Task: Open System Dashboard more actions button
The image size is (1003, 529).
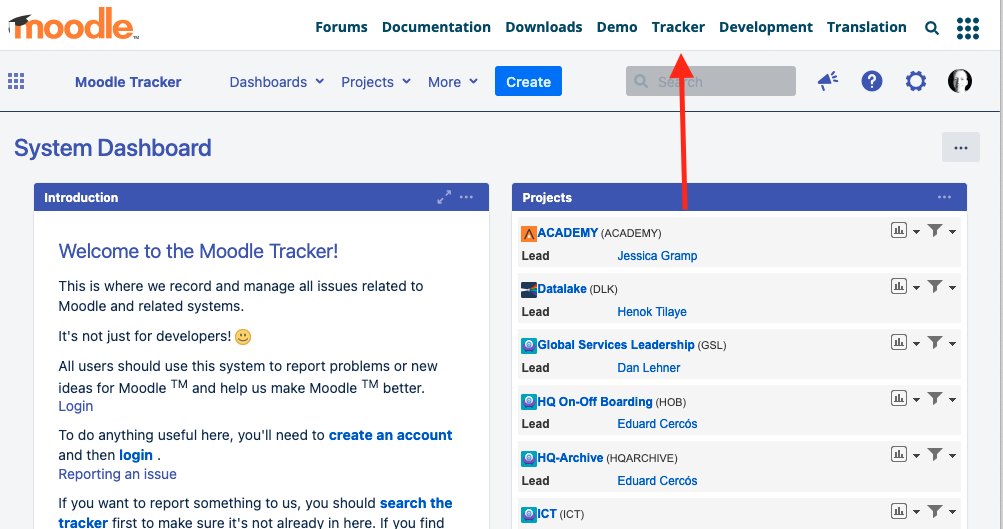Action: coord(961,147)
